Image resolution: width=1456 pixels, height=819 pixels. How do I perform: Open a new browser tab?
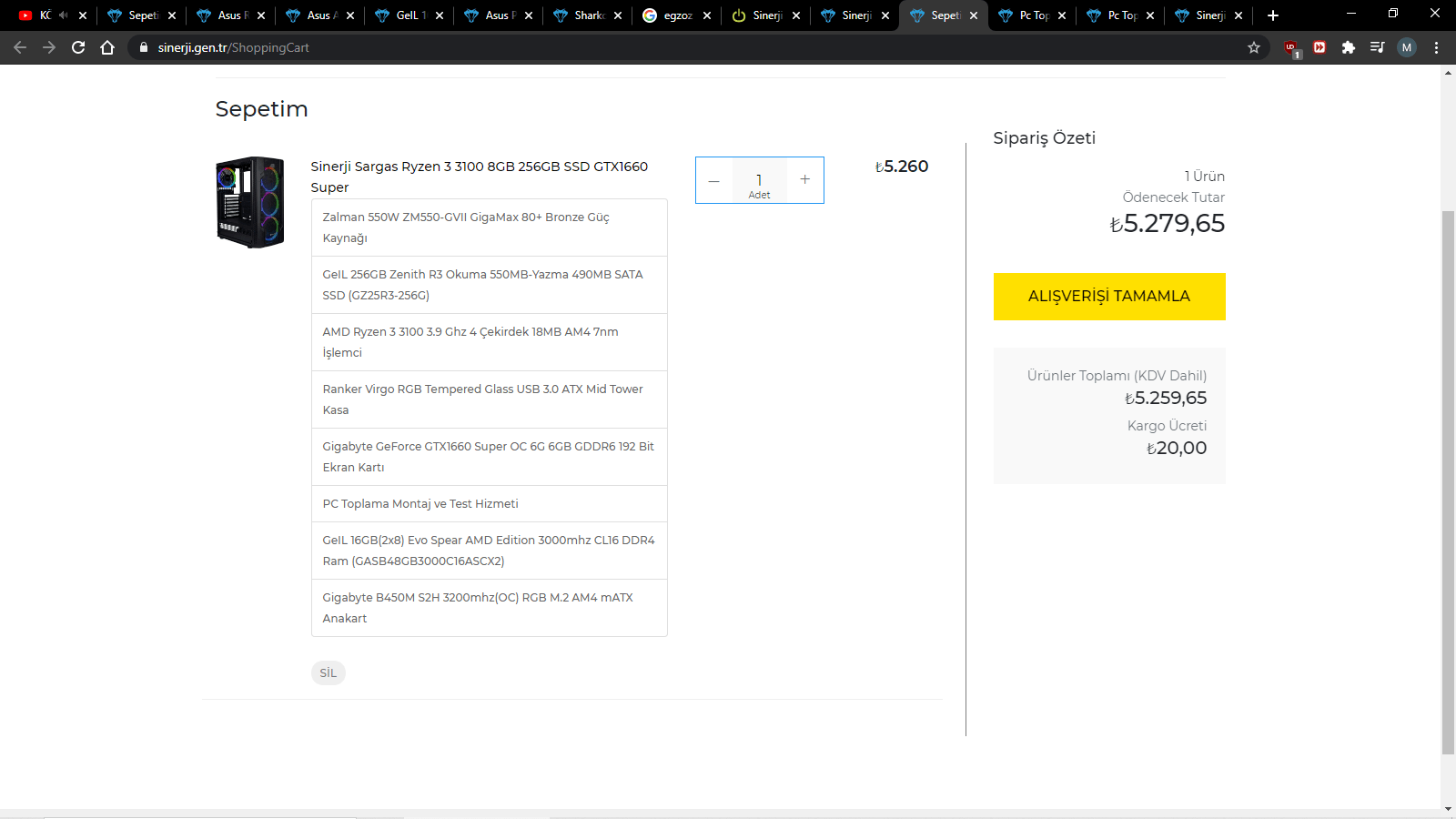click(x=1273, y=15)
